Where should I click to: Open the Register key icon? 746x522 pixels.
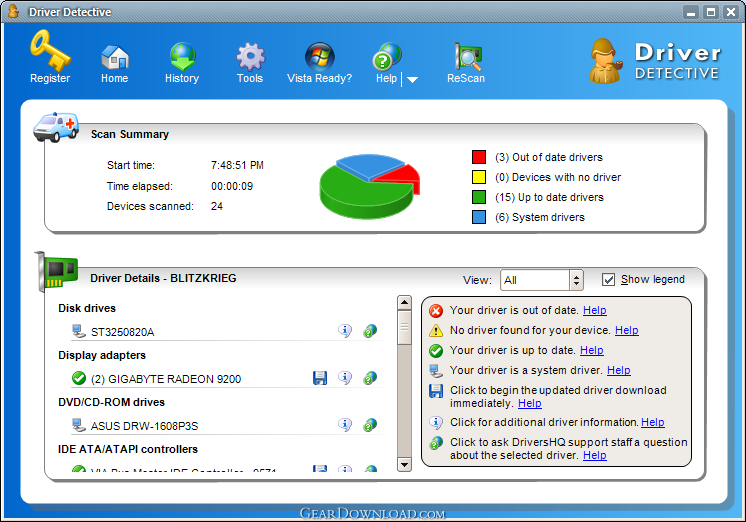coord(50,50)
